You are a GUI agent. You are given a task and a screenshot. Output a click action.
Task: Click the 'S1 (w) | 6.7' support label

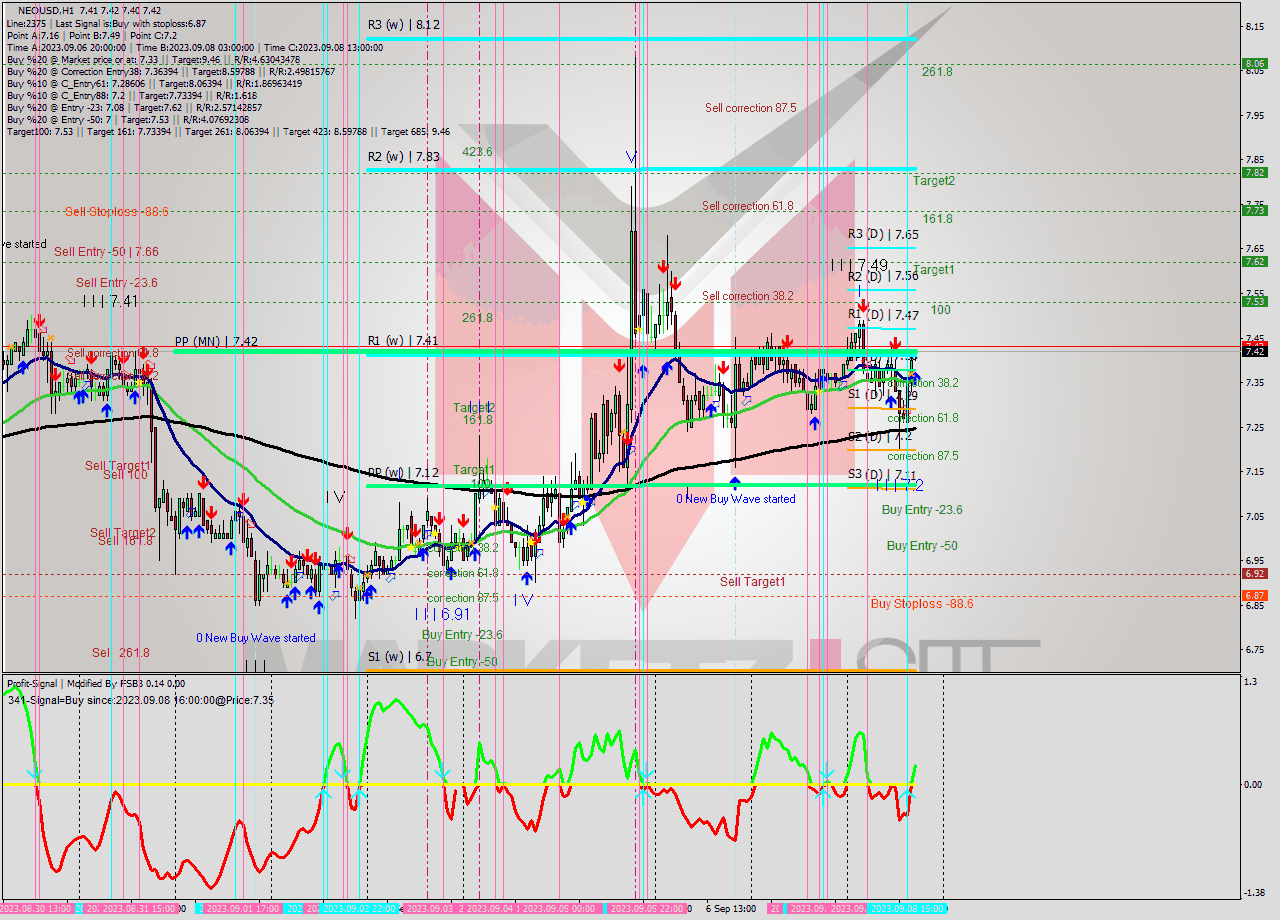pyautogui.click(x=399, y=657)
